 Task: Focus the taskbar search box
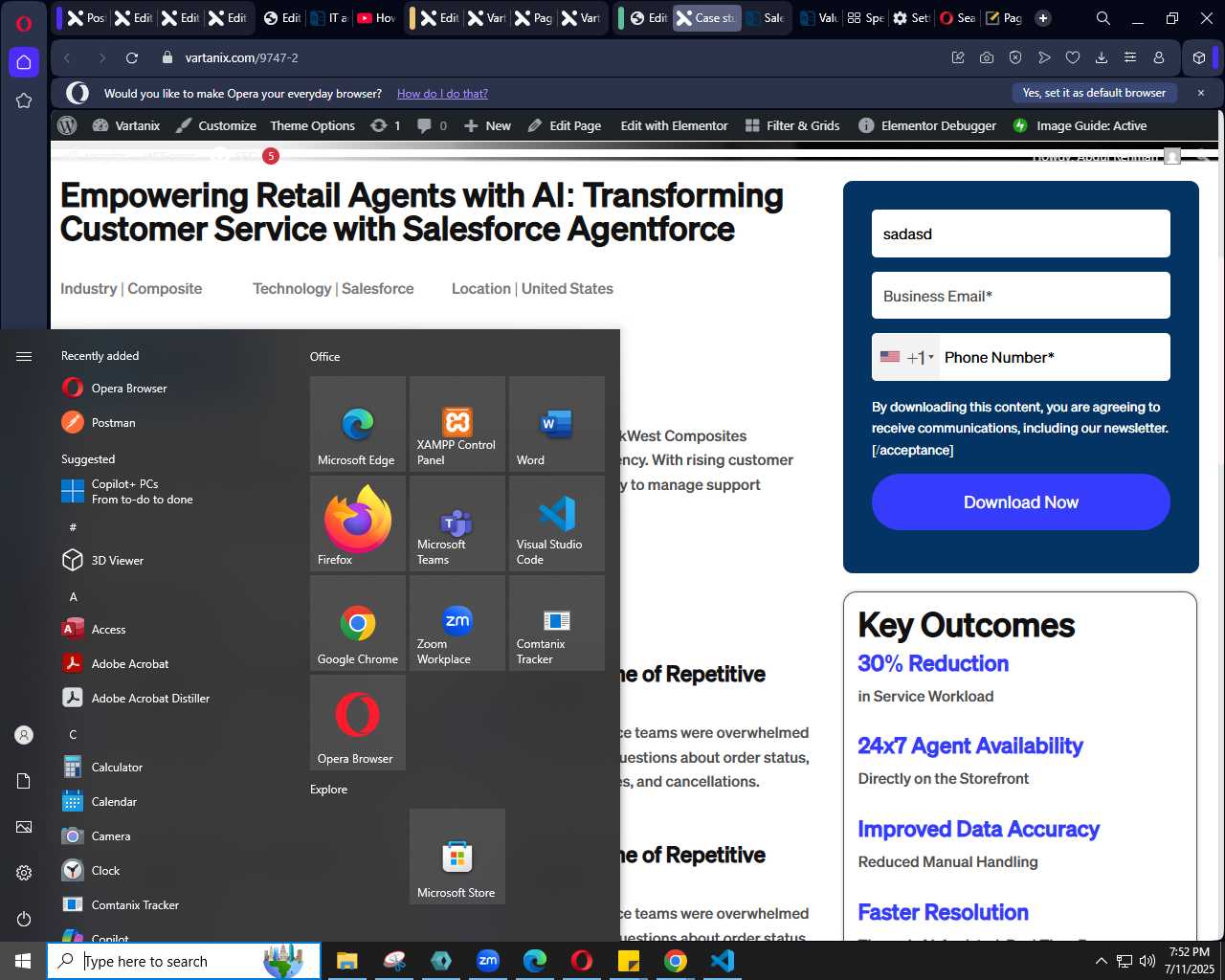coord(184,961)
